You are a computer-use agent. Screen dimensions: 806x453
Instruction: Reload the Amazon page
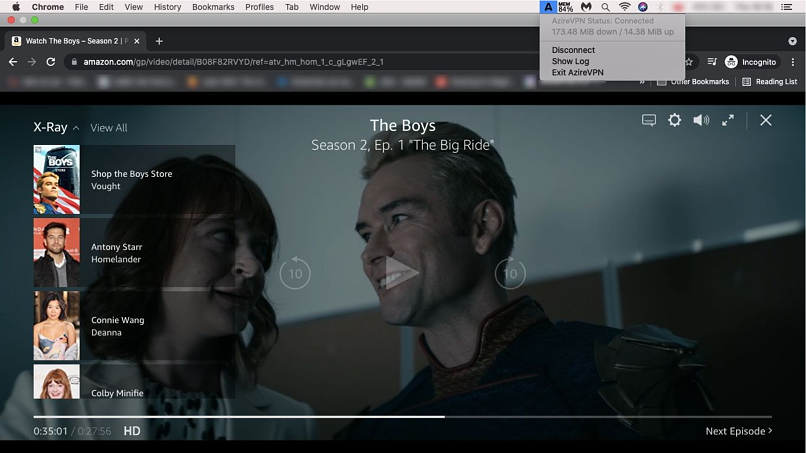[x=50, y=62]
